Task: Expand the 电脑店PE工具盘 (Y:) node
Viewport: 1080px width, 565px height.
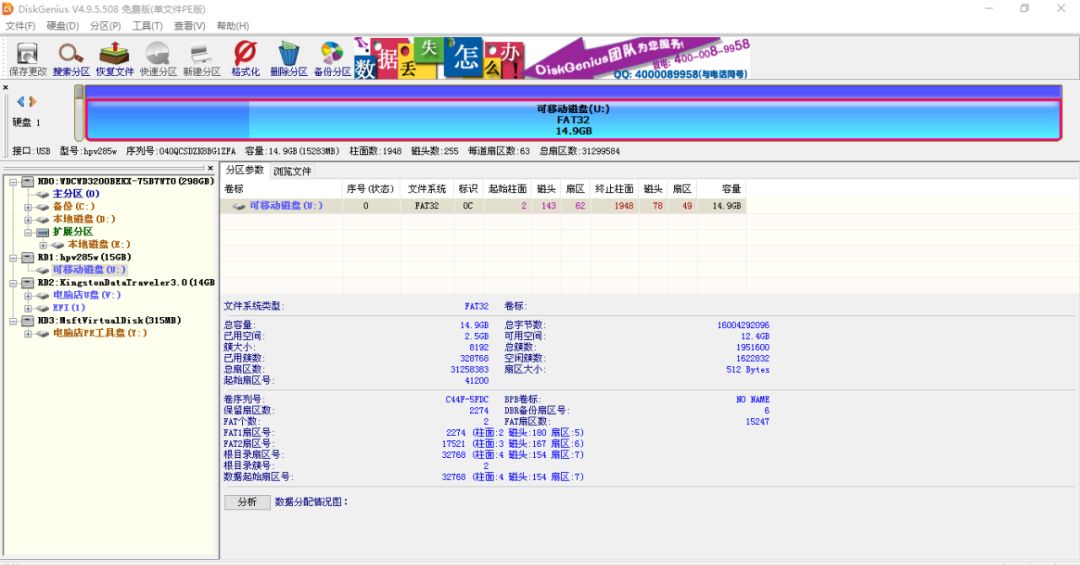Action: click(28, 333)
